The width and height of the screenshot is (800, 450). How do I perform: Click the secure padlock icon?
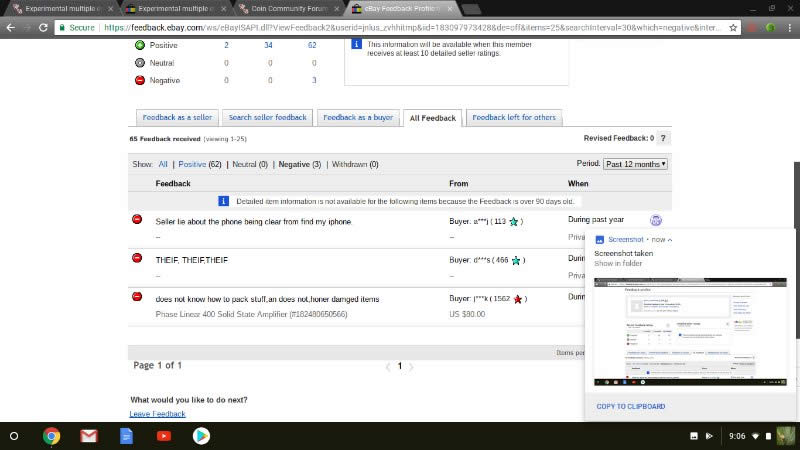coord(62,28)
